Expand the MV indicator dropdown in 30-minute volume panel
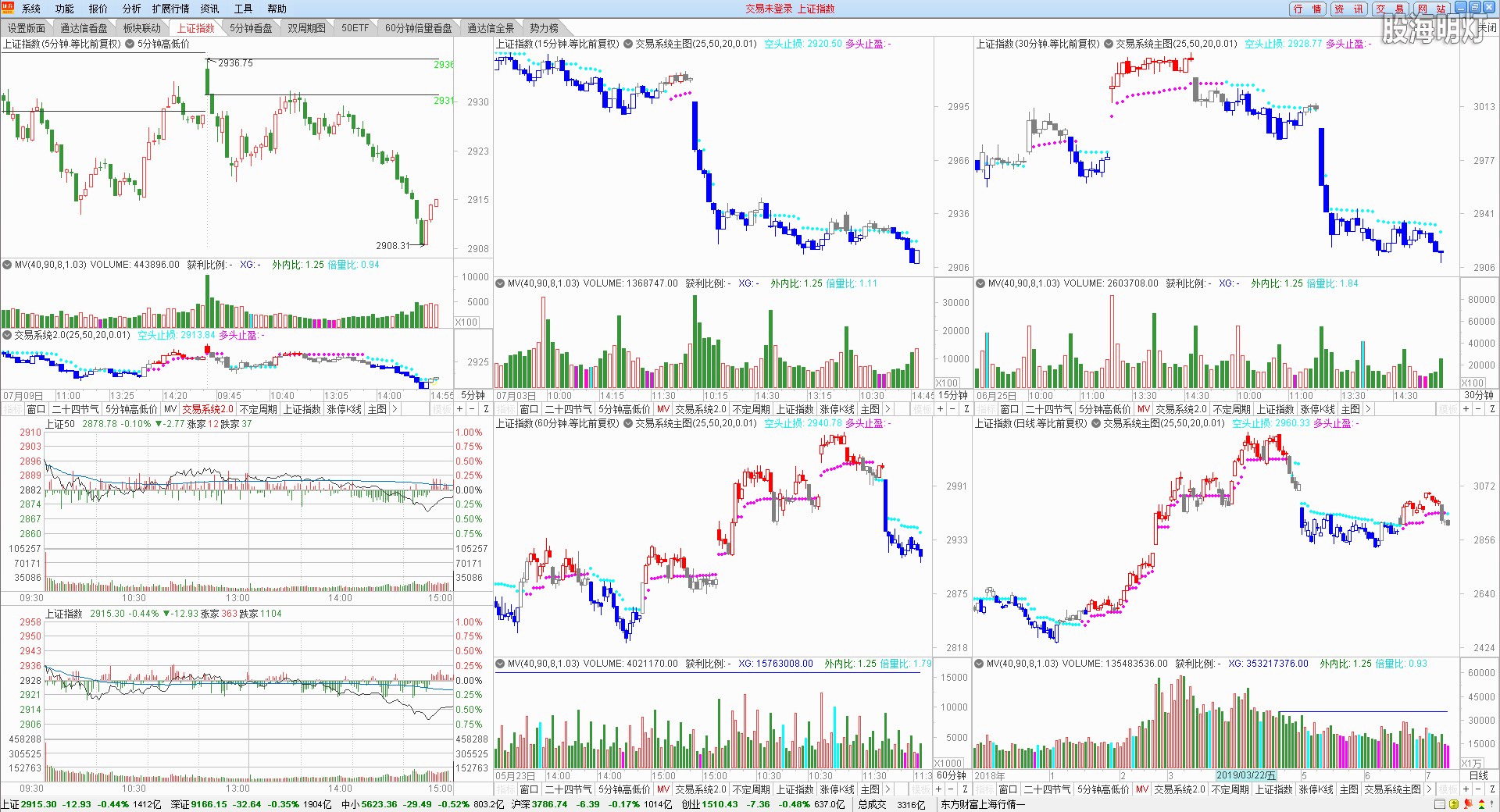 (980, 283)
